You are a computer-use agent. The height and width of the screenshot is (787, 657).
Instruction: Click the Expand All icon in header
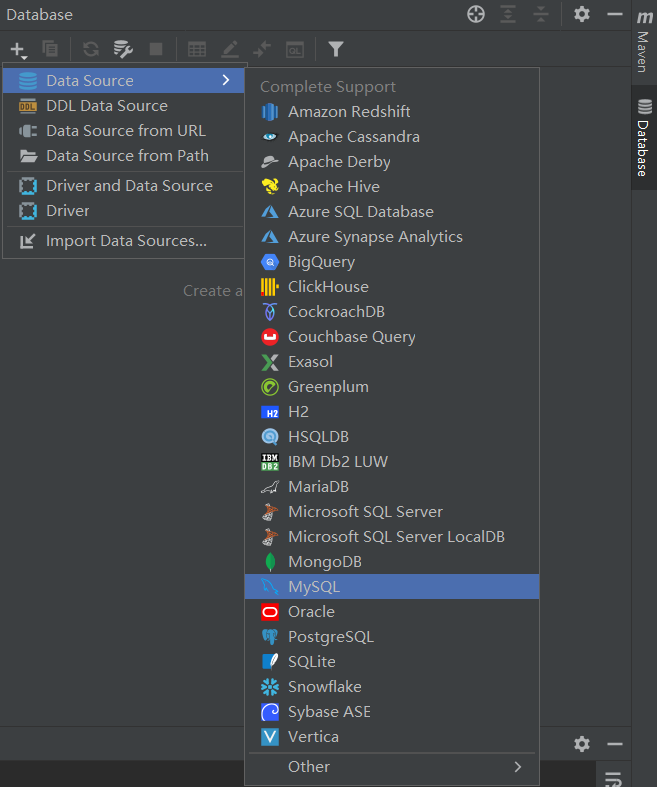508,14
